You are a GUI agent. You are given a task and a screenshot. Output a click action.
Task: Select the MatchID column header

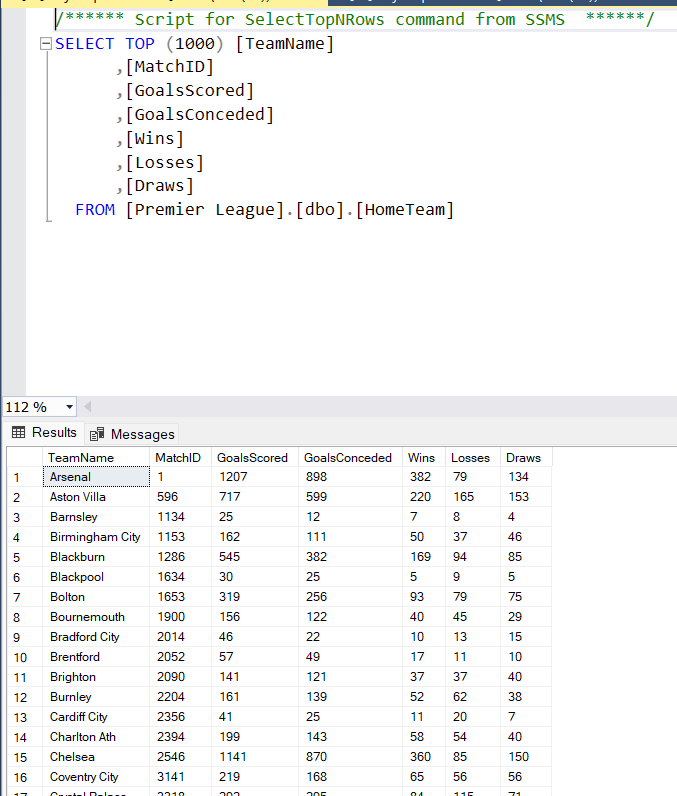point(180,457)
